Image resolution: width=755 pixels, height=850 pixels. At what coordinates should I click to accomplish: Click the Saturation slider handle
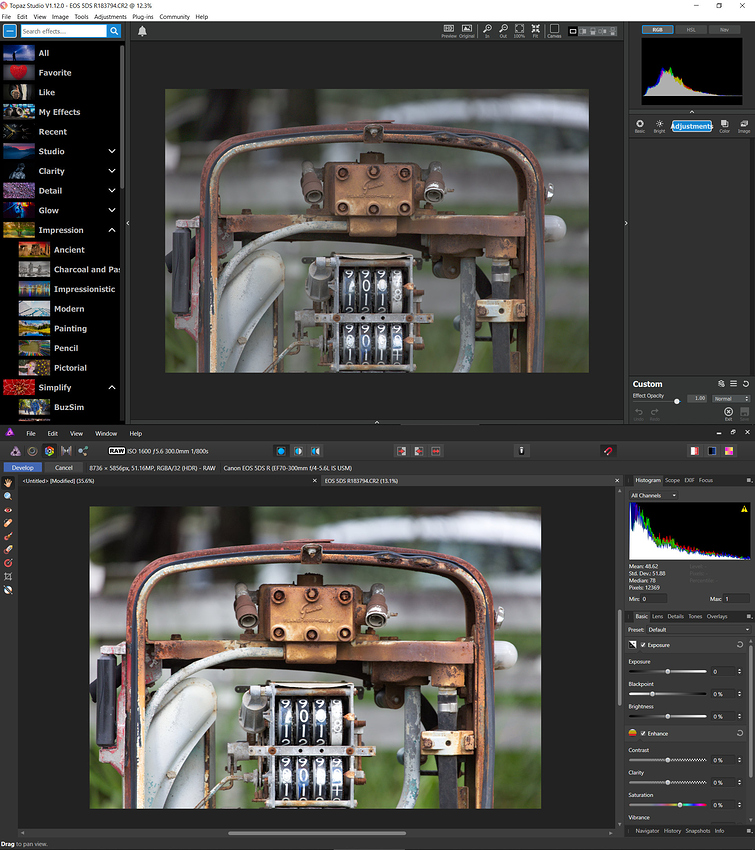(x=680, y=804)
